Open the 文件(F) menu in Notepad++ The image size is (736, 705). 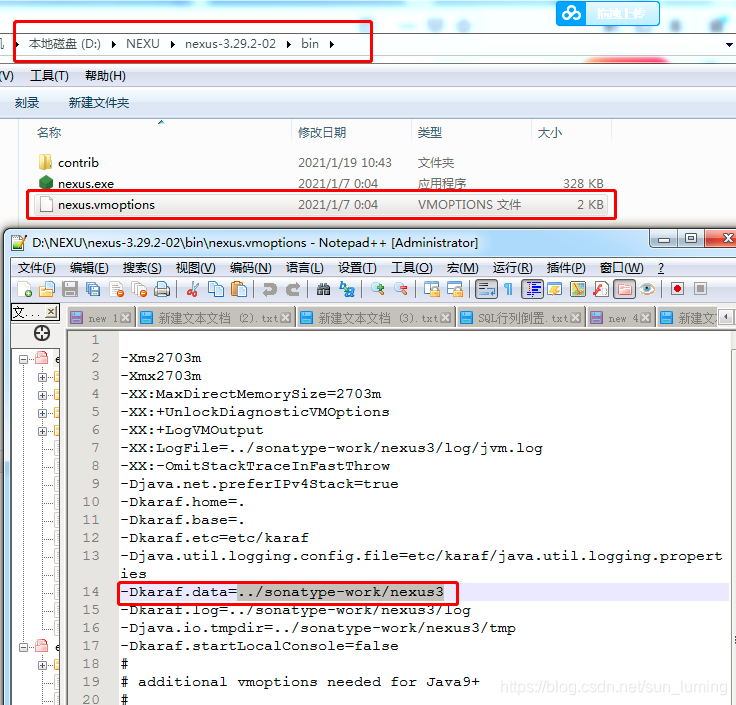37,268
